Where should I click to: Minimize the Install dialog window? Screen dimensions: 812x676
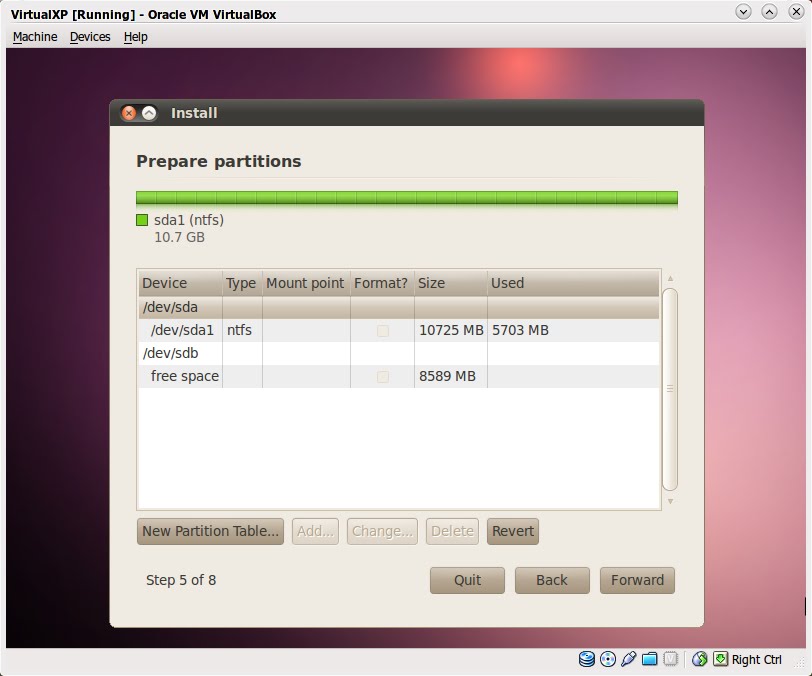pyautogui.click(x=149, y=113)
